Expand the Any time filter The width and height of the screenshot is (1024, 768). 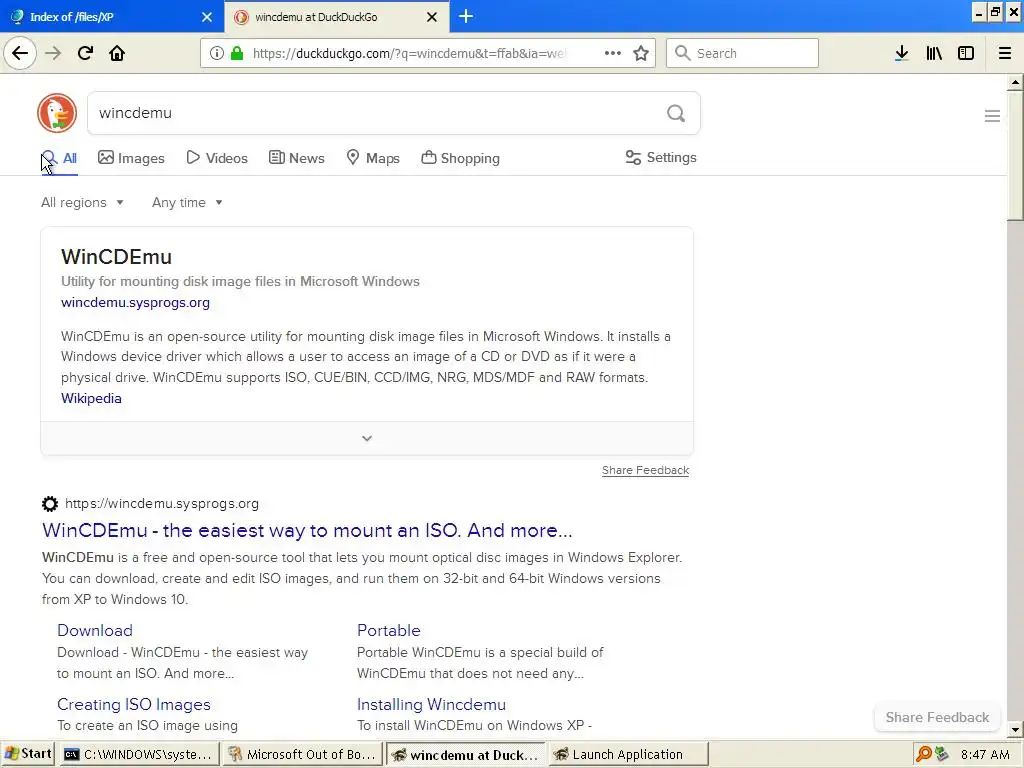point(187,202)
